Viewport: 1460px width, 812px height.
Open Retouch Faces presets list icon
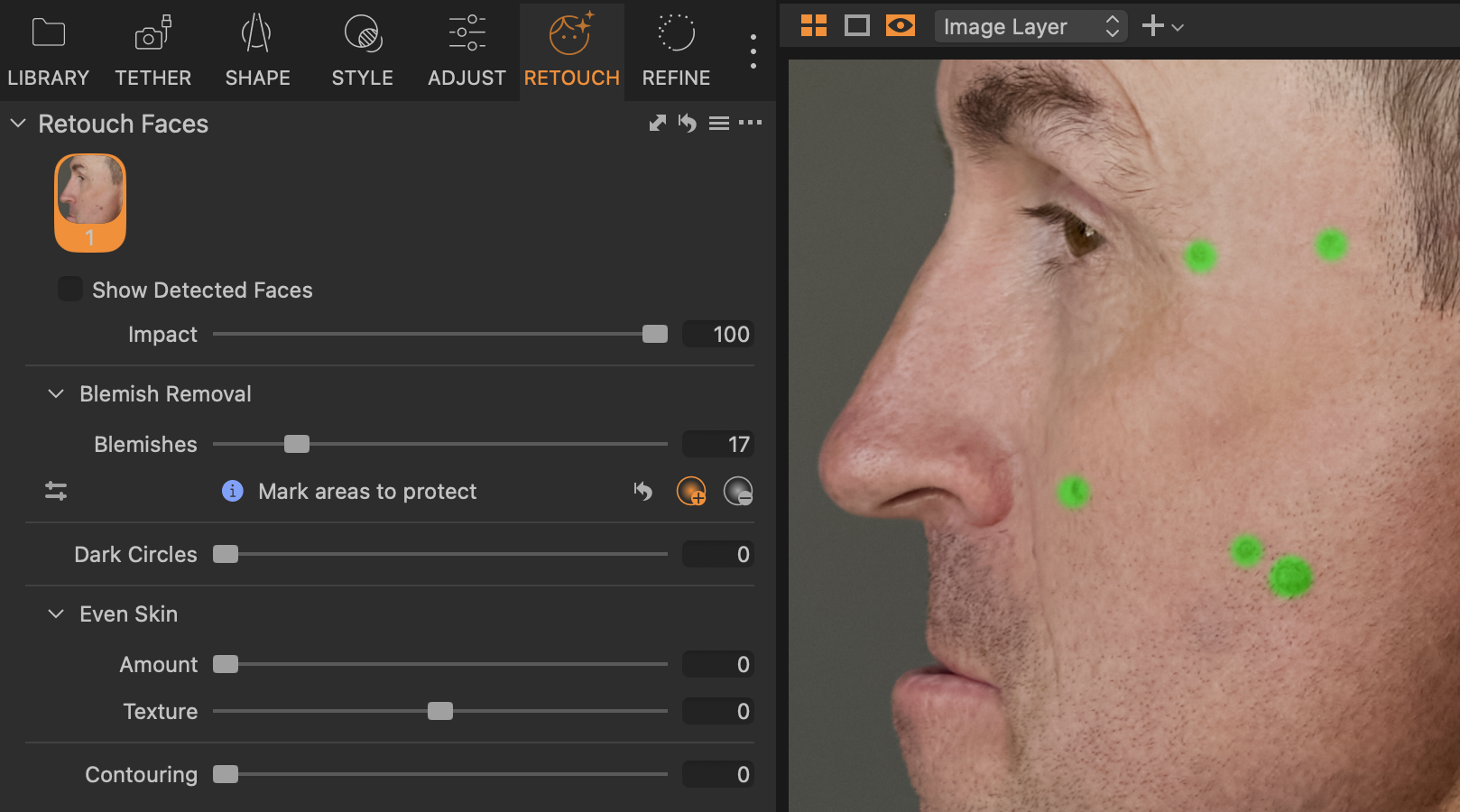[718, 123]
